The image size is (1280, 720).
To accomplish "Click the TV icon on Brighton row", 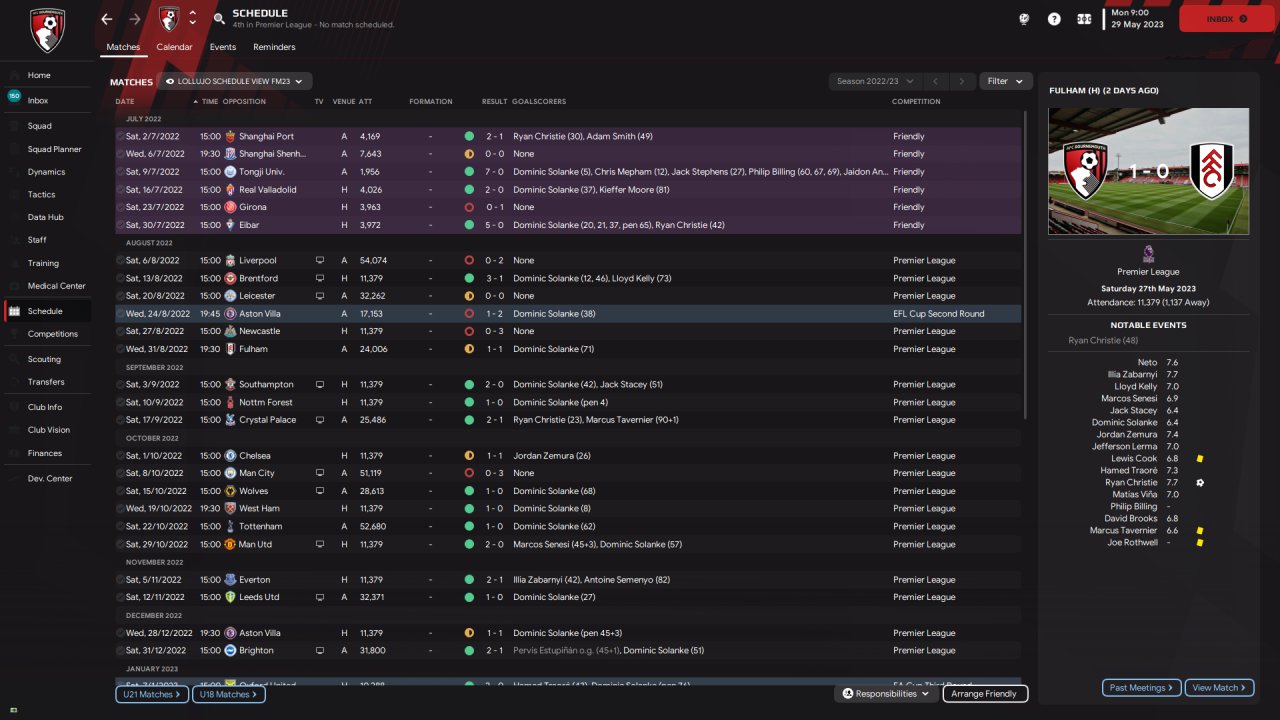I will [x=320, y=651].
